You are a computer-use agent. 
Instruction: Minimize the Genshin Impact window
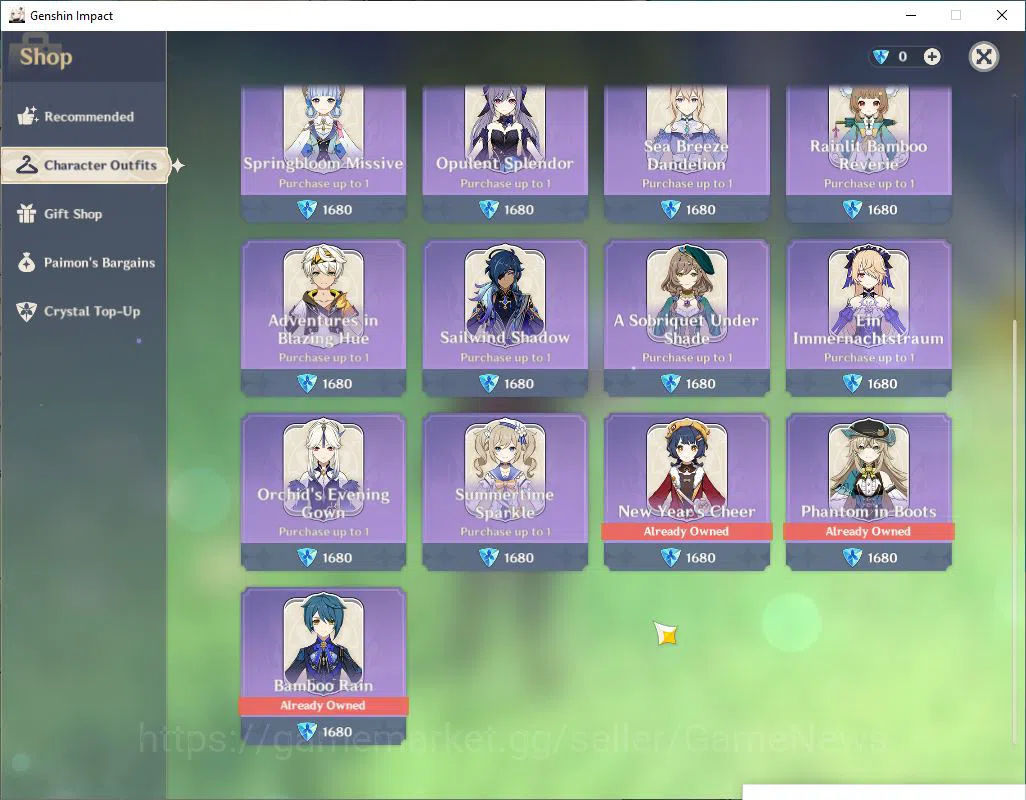point(911,15)
